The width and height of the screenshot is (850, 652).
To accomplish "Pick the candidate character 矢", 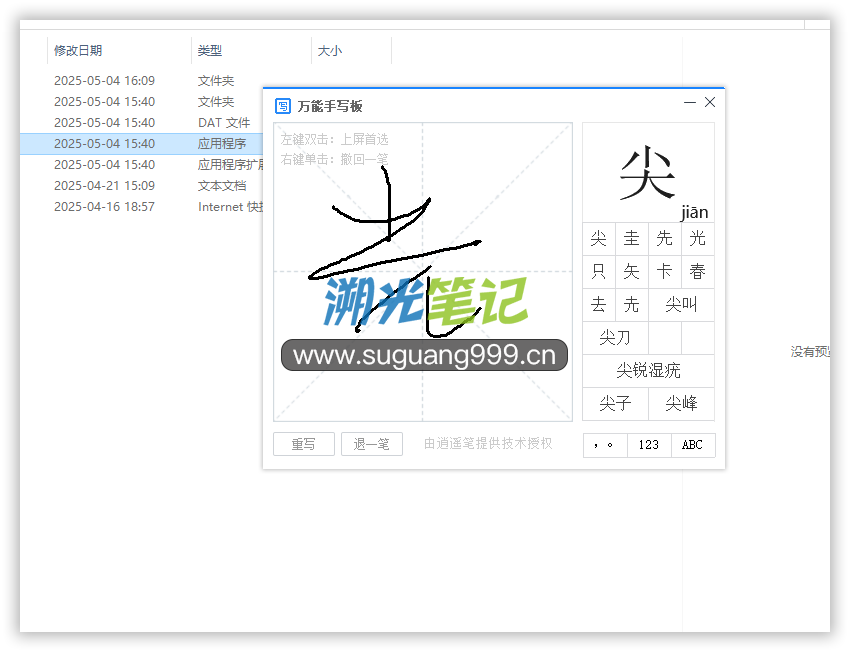I will (632, 272).
